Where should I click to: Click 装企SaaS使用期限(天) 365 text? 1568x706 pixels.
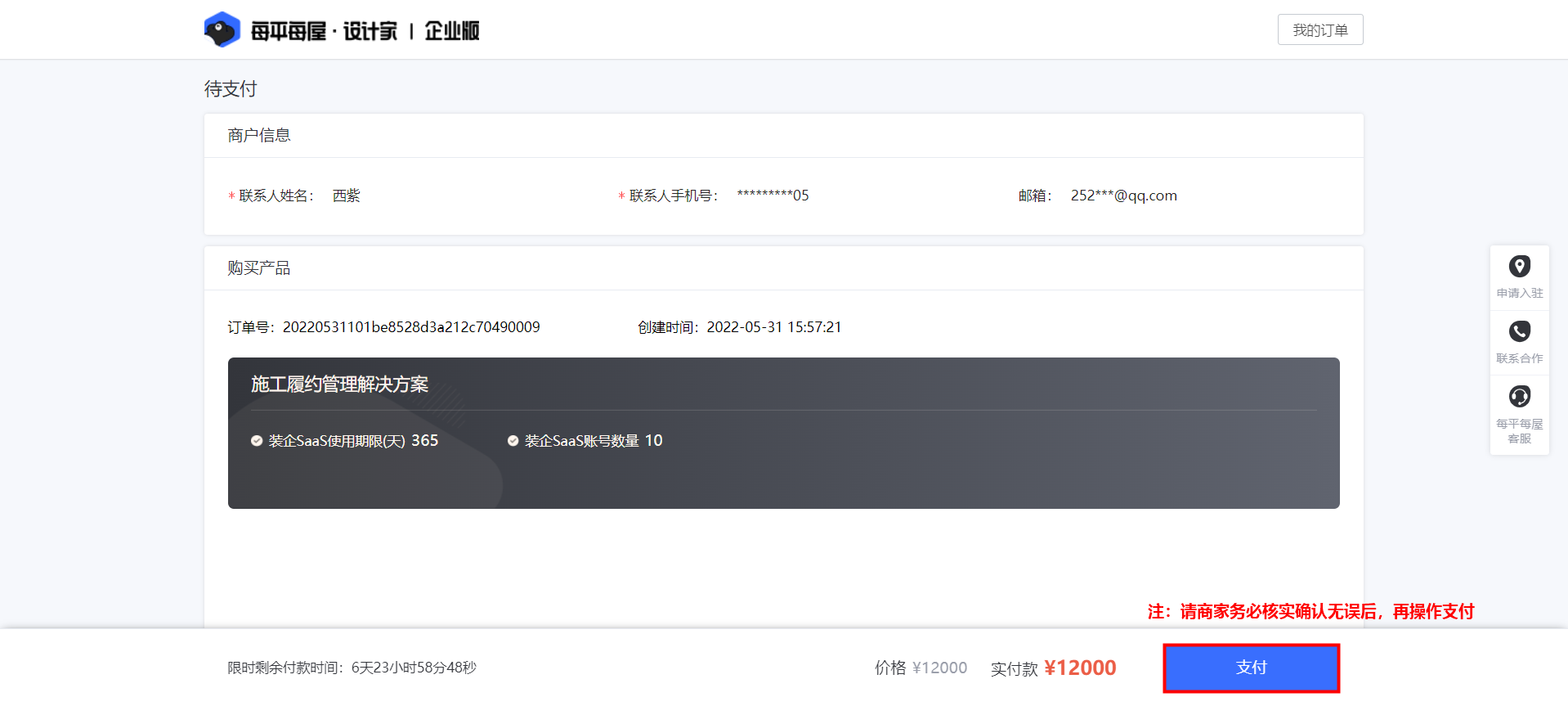point(353,441)
